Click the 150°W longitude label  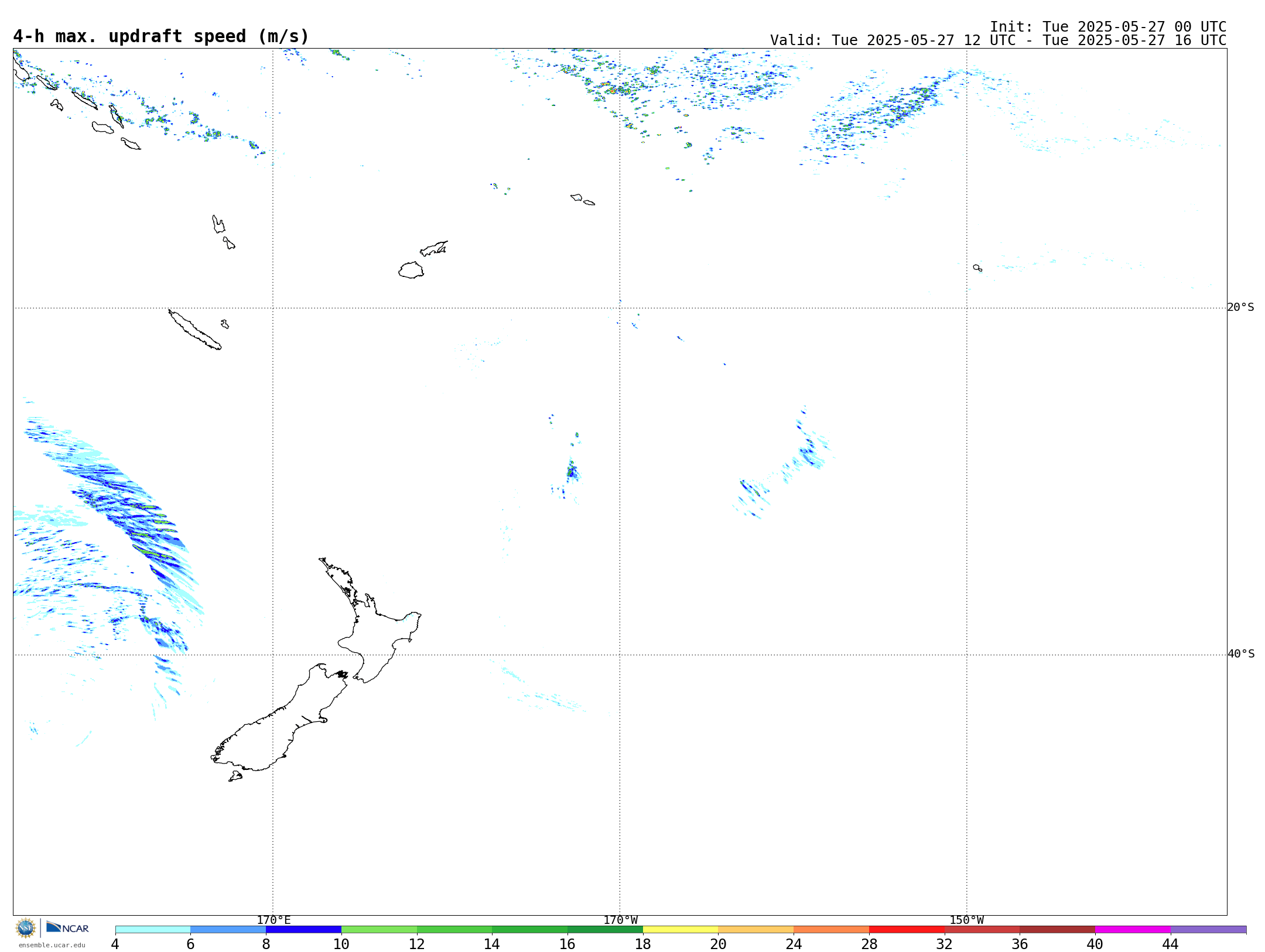point(967,920)
